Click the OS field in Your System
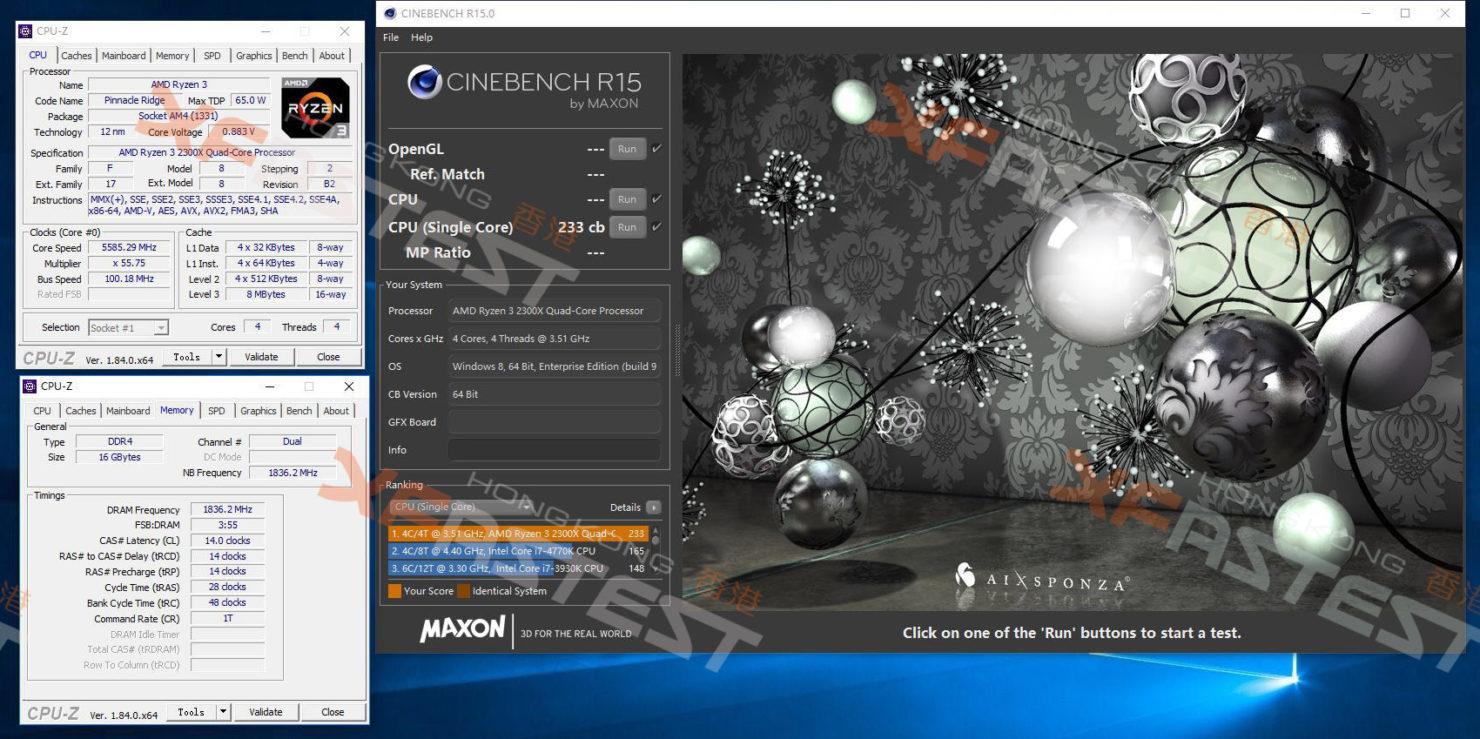This screenshot has height=739, width=1480. (554, 367)
